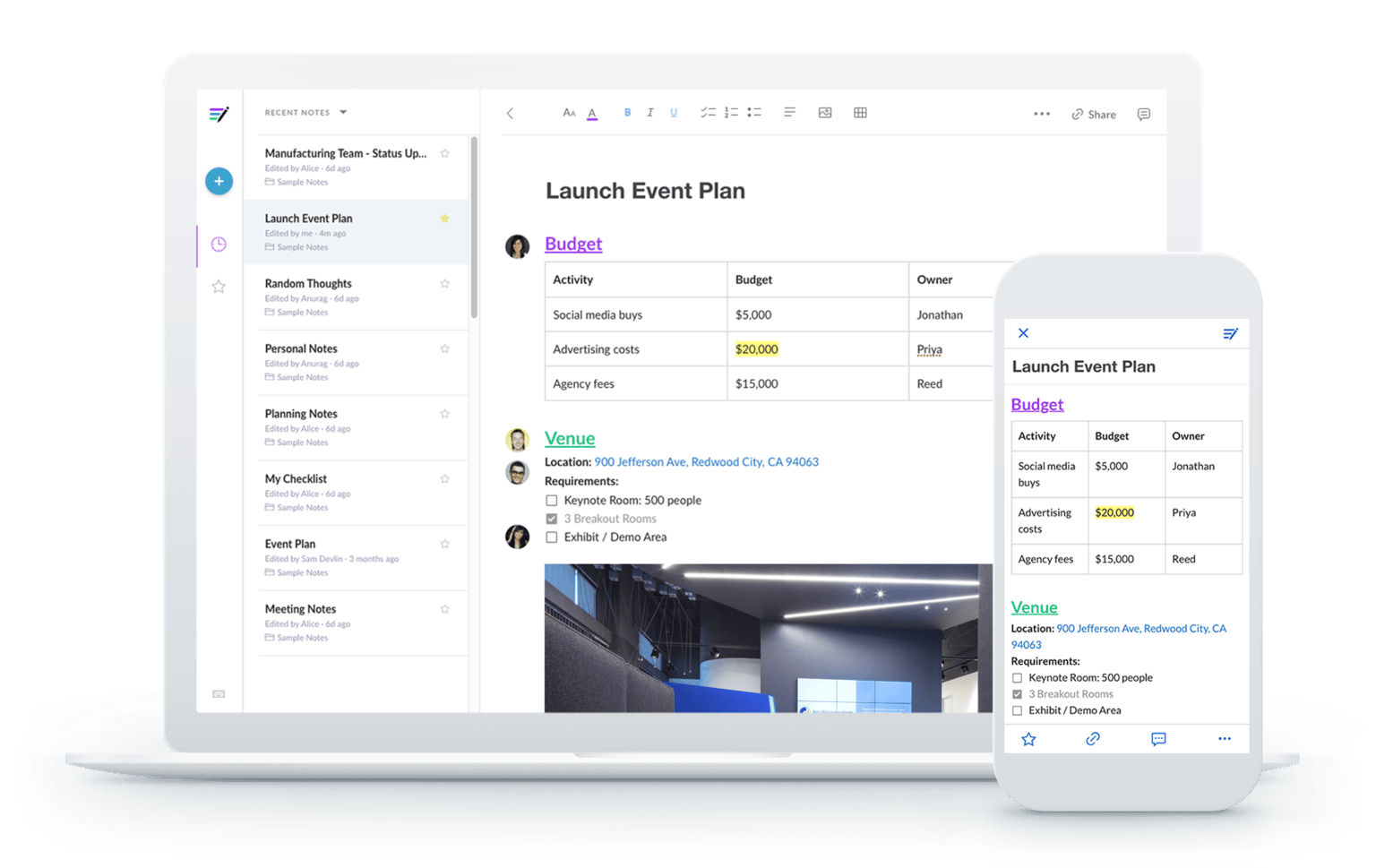Click the app logo icon on phone
1376x868 pixels.
coord(1231,333)
